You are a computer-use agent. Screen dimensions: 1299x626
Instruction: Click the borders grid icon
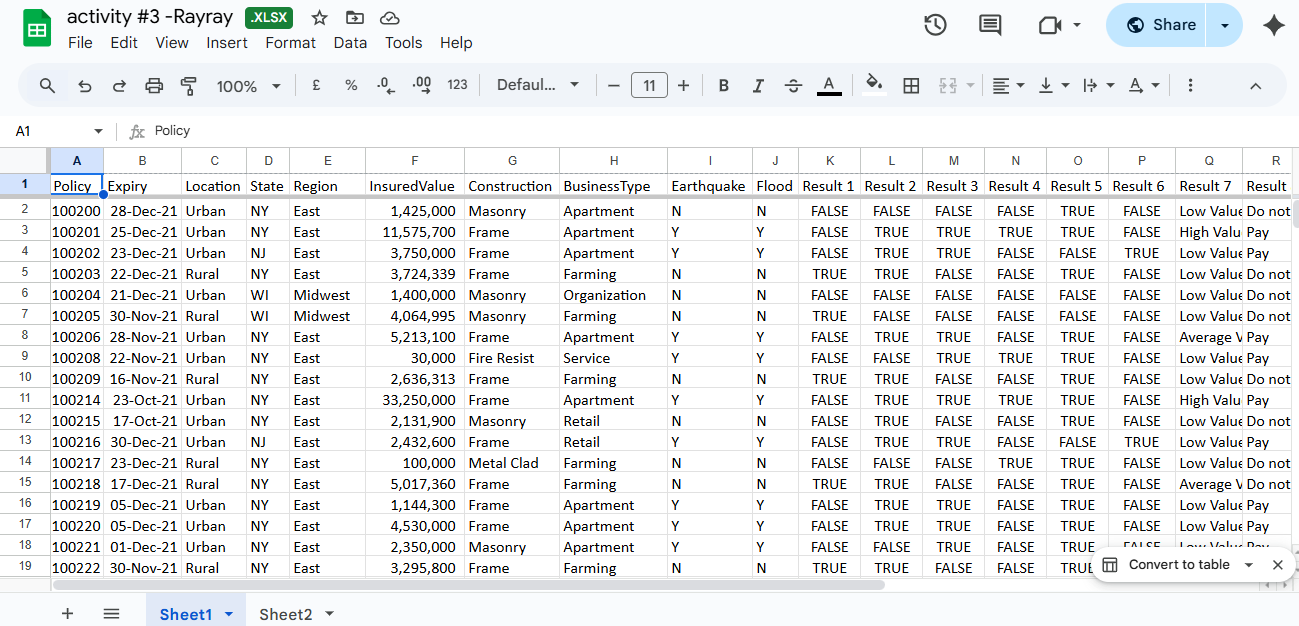click(x=911, y=86)
